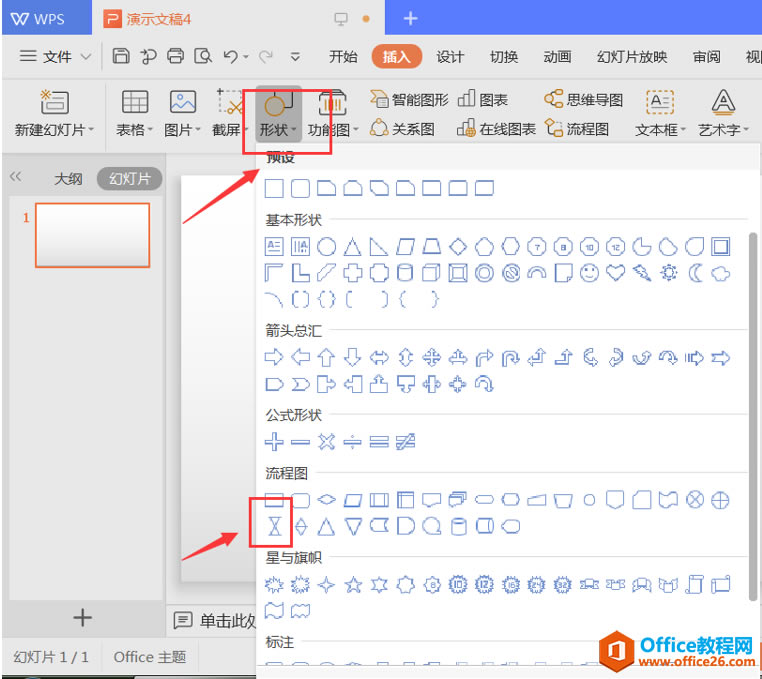Open 思维导图 mind map tool
Viewport: 762px width, 679px height.
pyautogui.click(x=583, y=99)
